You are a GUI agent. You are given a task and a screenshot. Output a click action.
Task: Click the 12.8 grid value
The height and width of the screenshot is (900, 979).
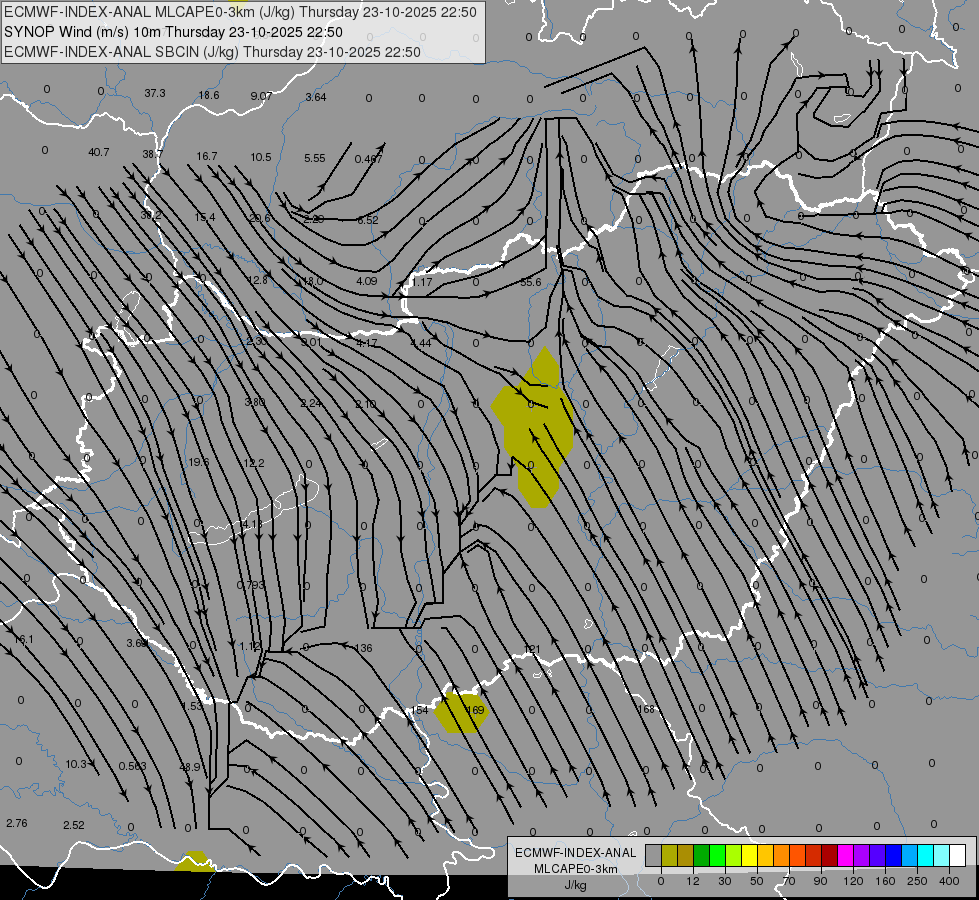tap(257, 280)
